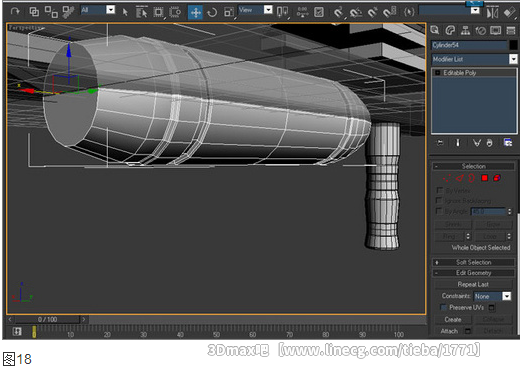Select Vertex sub-object level

(447, 178)
